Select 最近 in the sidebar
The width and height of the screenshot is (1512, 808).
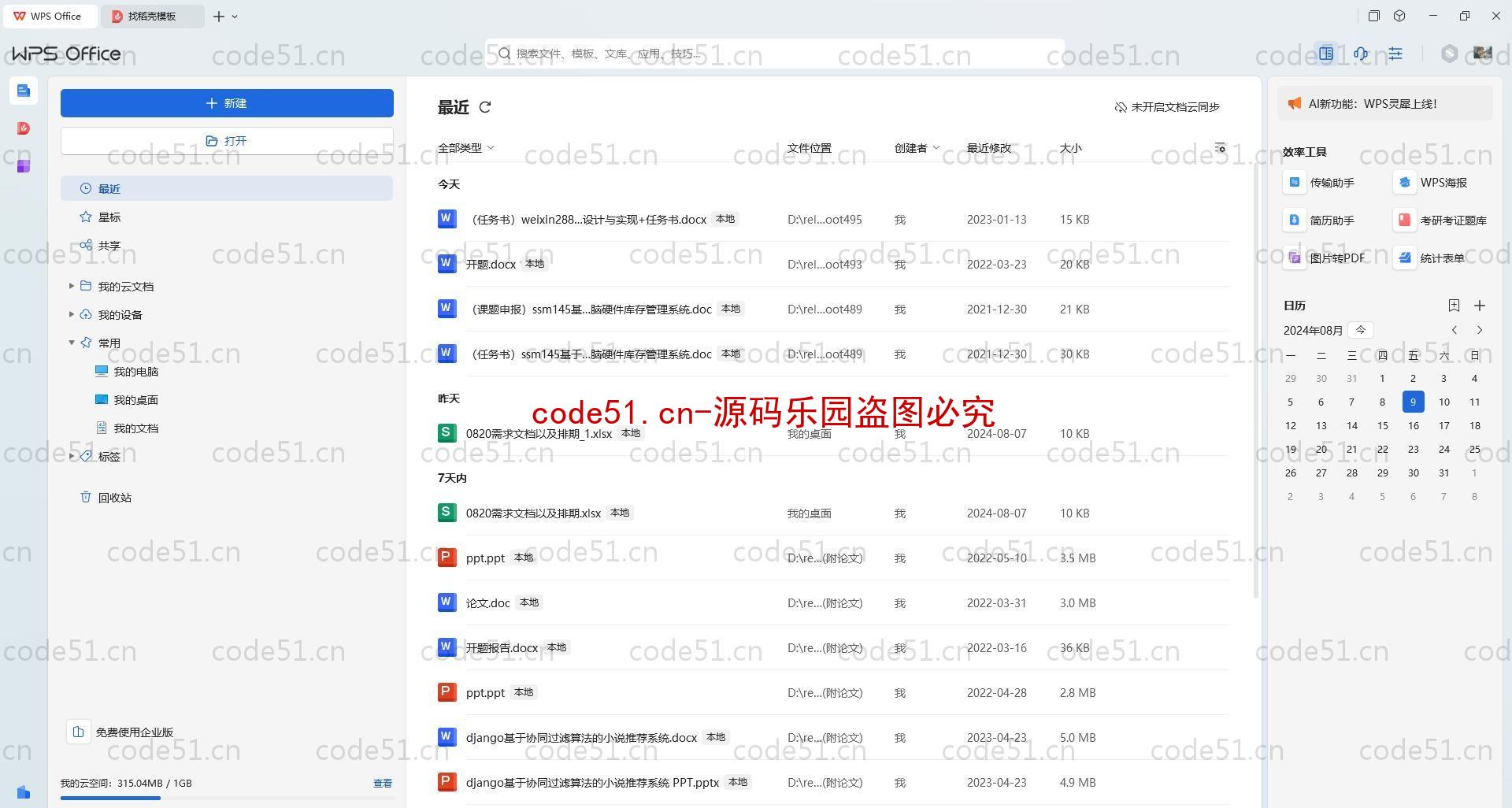[x=227, y=189]
